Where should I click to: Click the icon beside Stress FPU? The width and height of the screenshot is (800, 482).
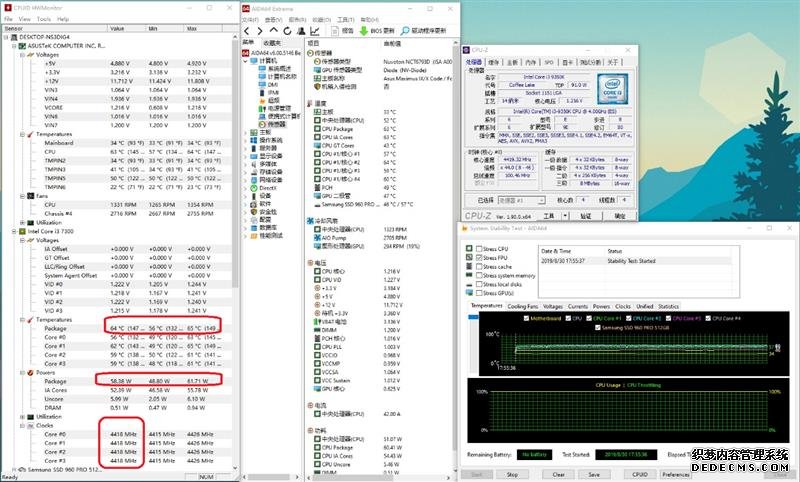pos(469,258)
